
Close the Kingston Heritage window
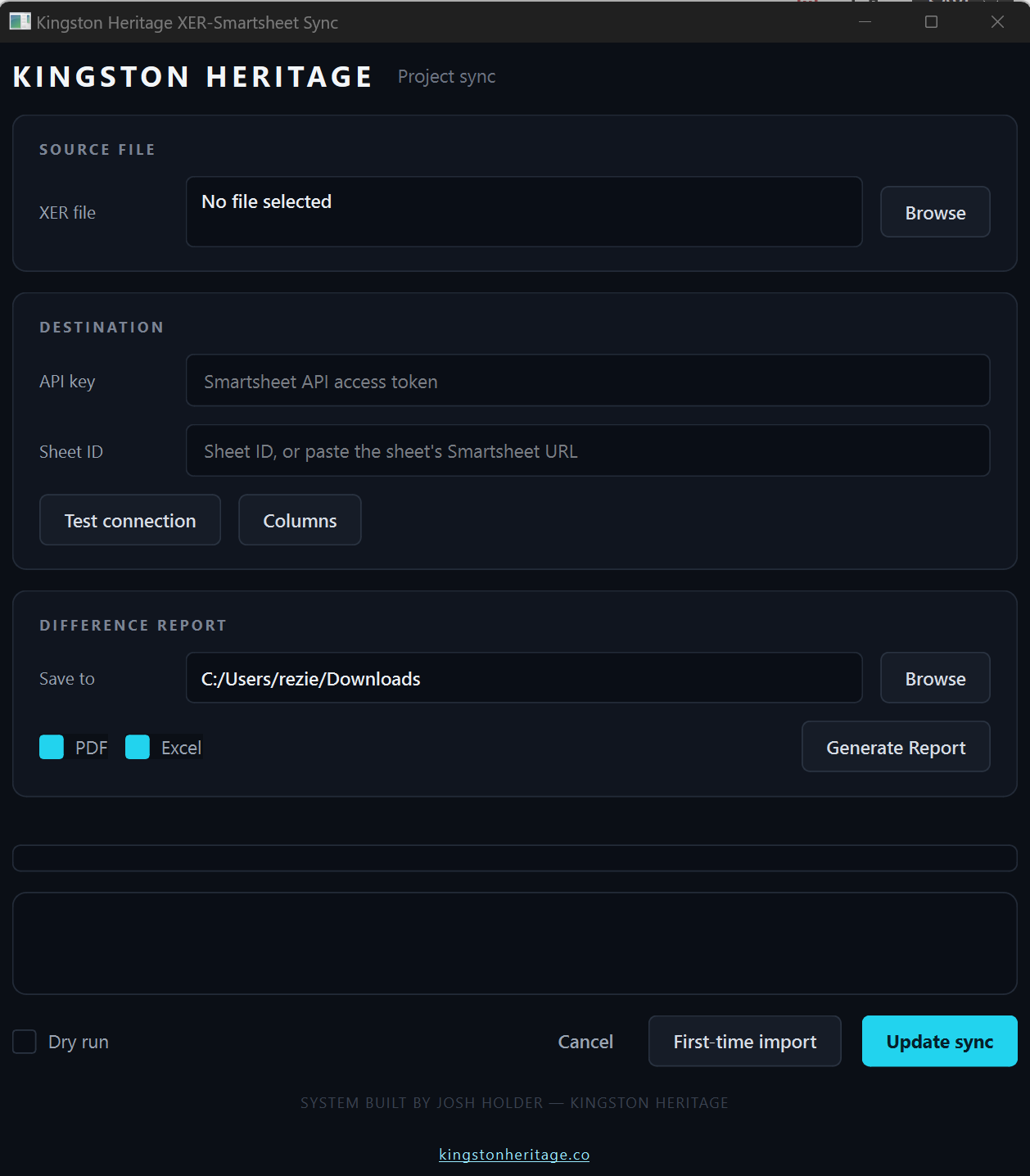pos(997,22)
